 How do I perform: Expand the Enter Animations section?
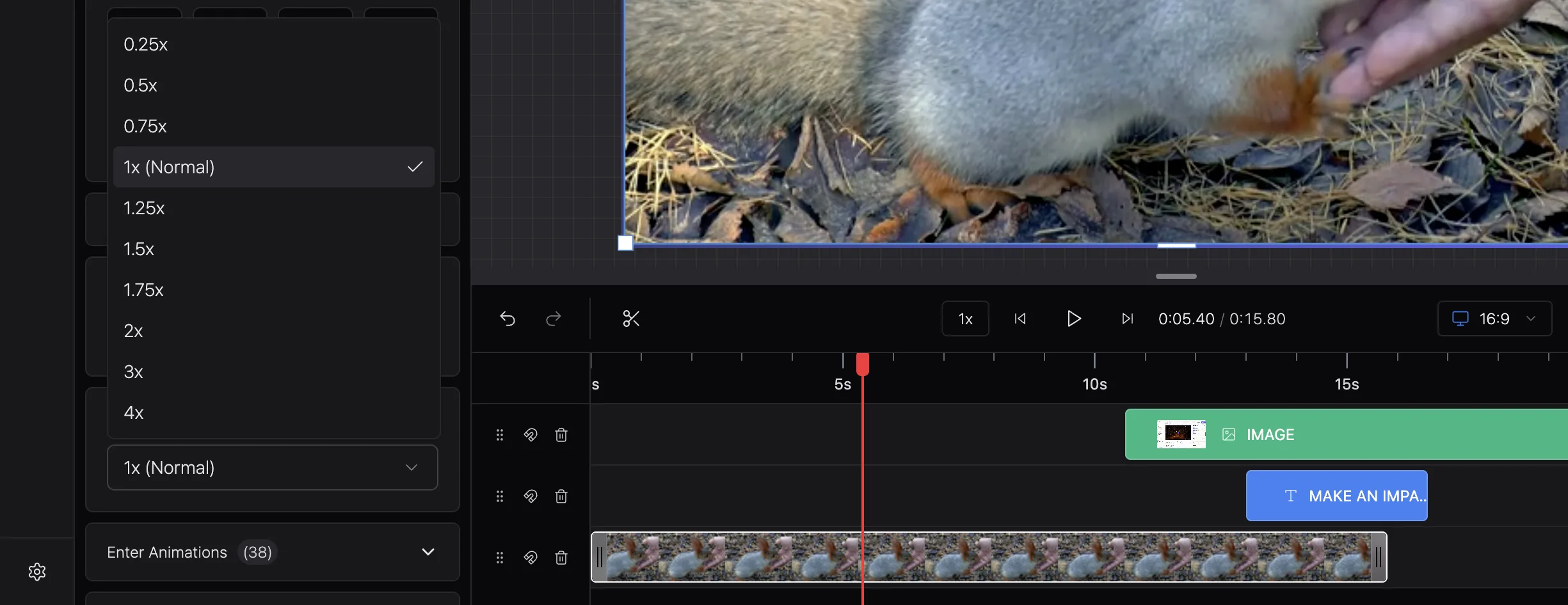click(x=273, y=552)
